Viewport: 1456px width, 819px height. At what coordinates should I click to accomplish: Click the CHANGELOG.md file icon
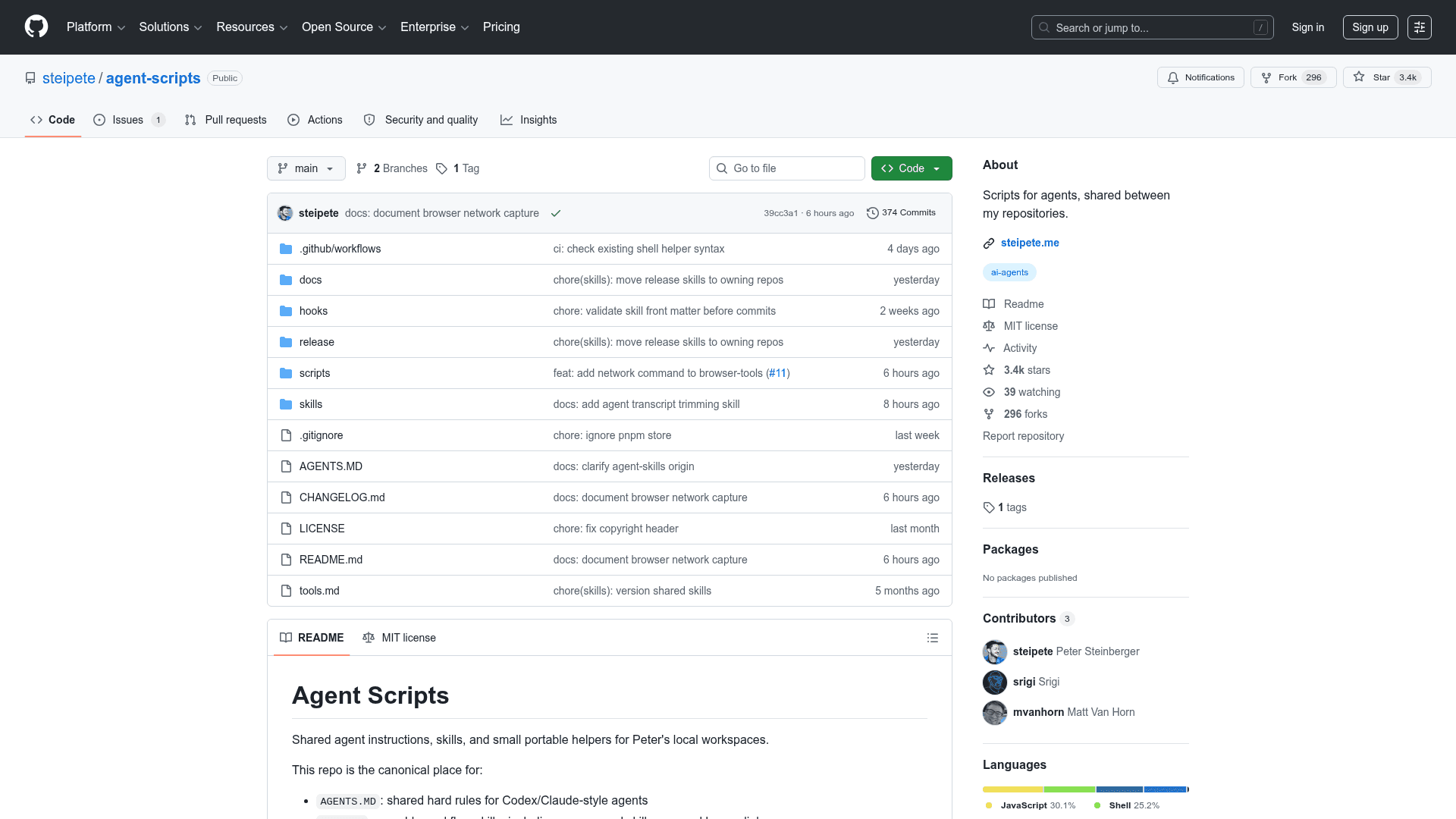(x=286, y=497)
